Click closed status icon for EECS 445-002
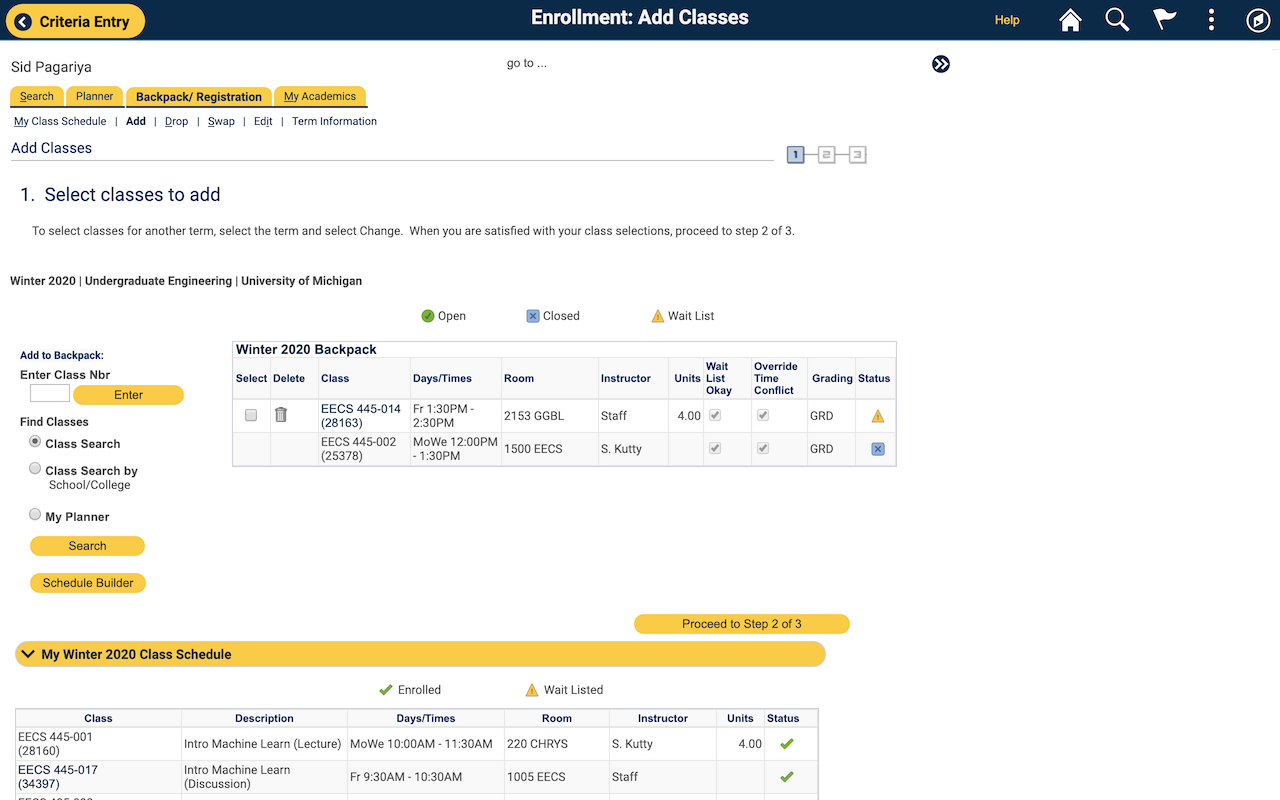The width and height of the screenshot is (1280, 800). point(878,449)
